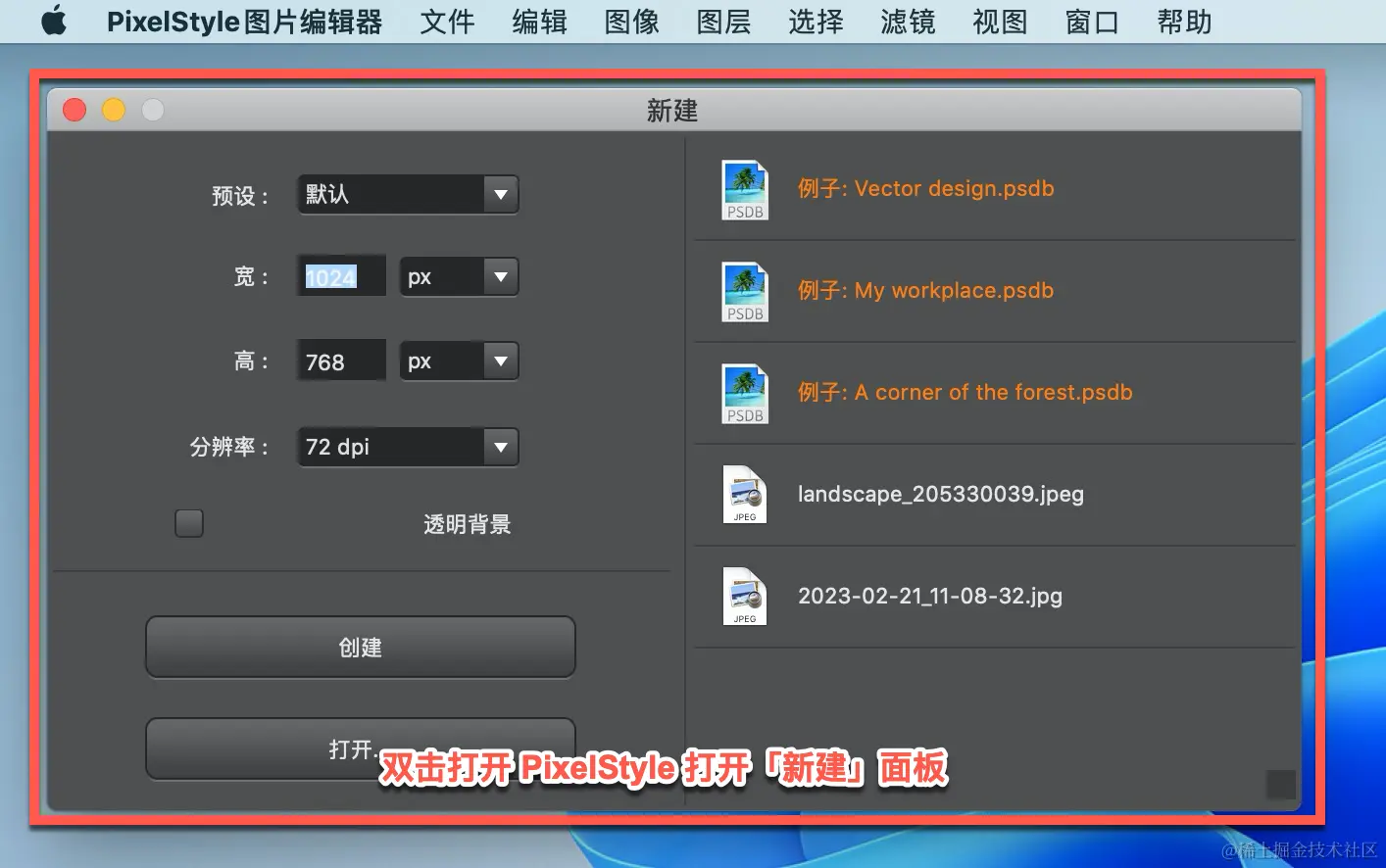Select recent file landscape_205330039.jpeg

coord(994,495)
